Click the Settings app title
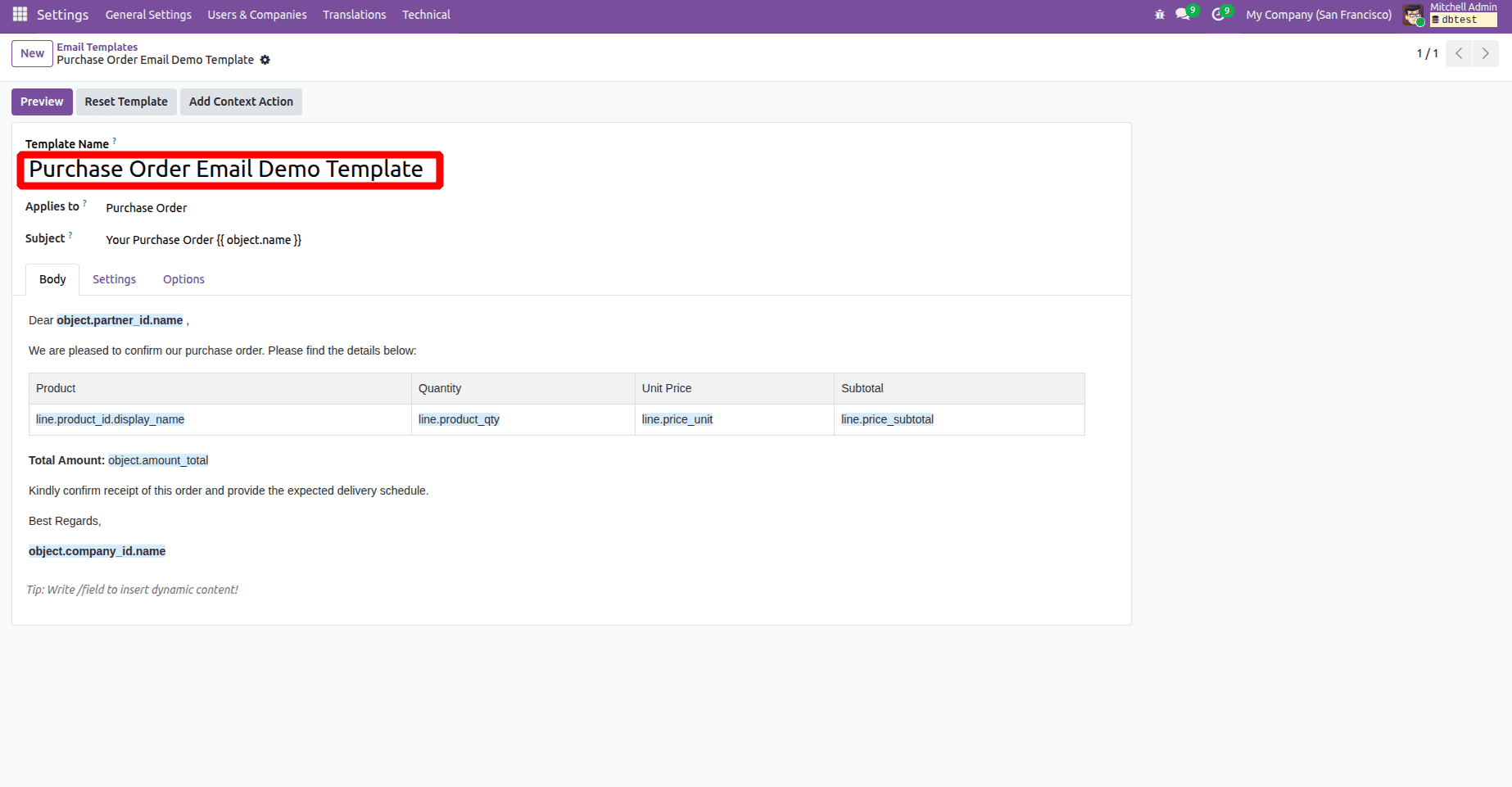This screenshot has height=787, width=1512. tap(62, 15)
